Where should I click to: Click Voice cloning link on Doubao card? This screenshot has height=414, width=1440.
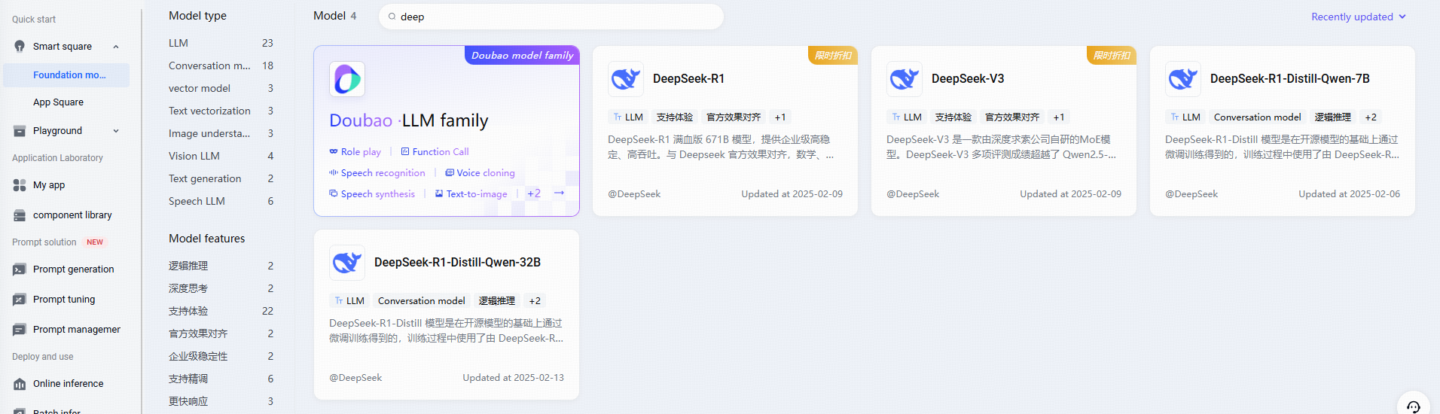pyautogui.click(x=486, y=173)
